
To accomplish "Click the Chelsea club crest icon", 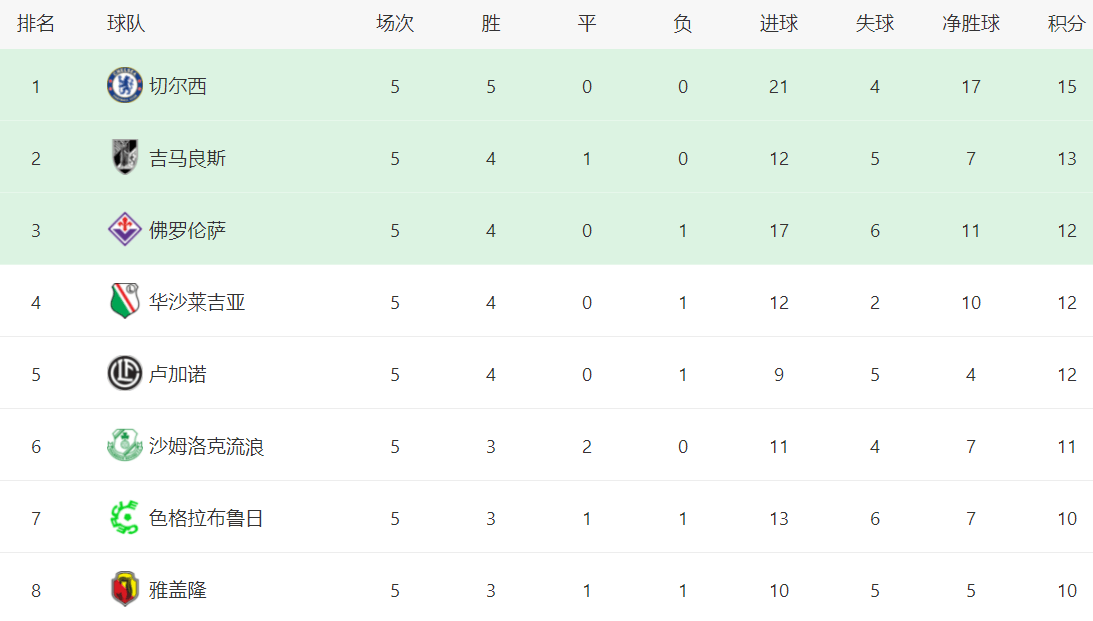I will coord(125,86).
